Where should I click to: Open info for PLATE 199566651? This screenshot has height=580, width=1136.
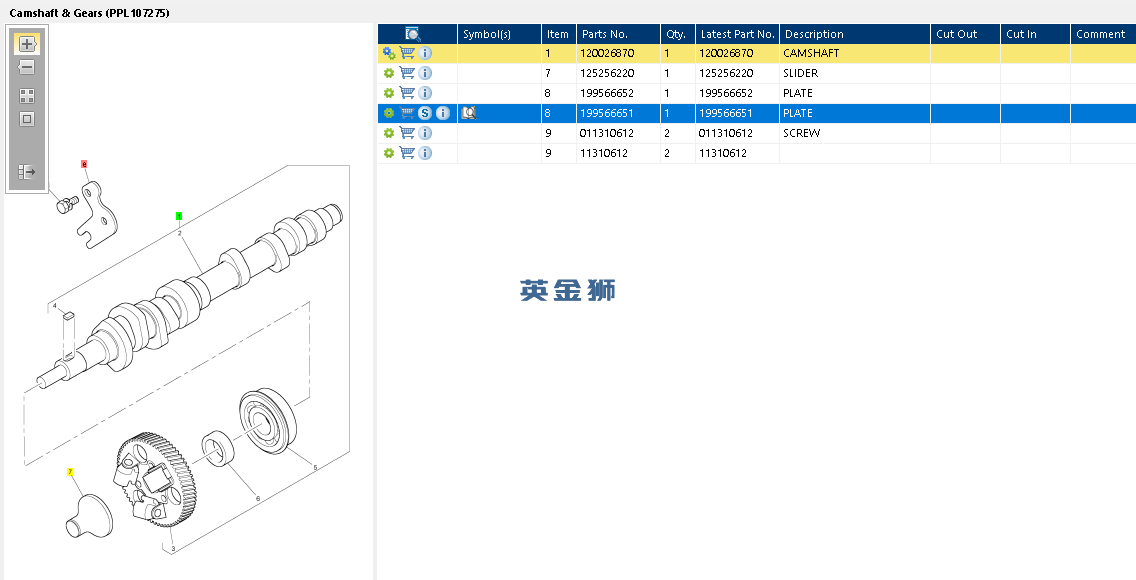[x=443, y=113]
